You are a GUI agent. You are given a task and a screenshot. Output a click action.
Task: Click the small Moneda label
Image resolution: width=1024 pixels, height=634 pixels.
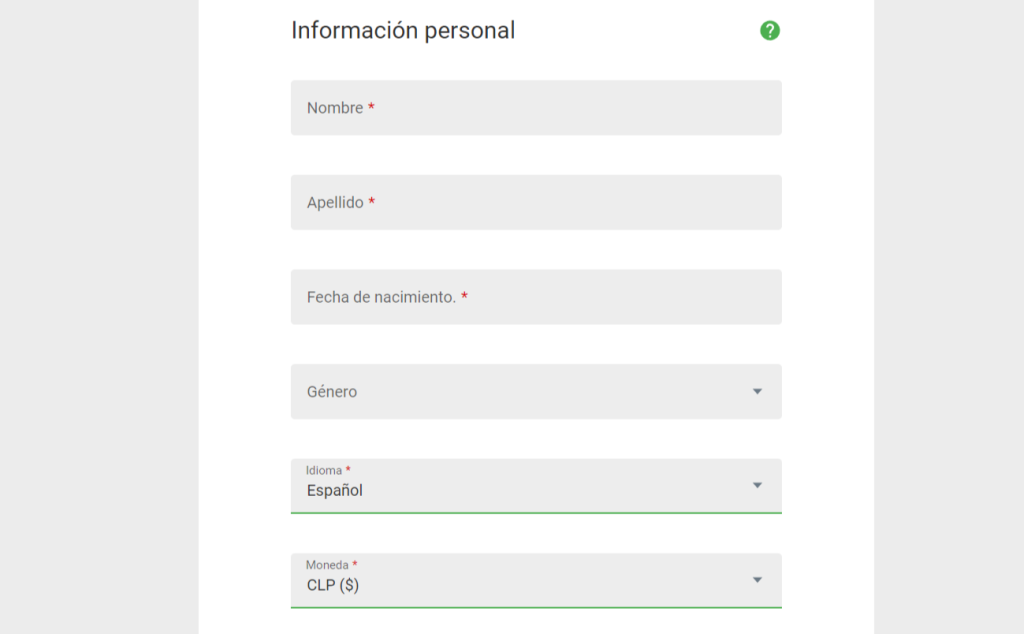pyautogui.click(x=327, y=565)
